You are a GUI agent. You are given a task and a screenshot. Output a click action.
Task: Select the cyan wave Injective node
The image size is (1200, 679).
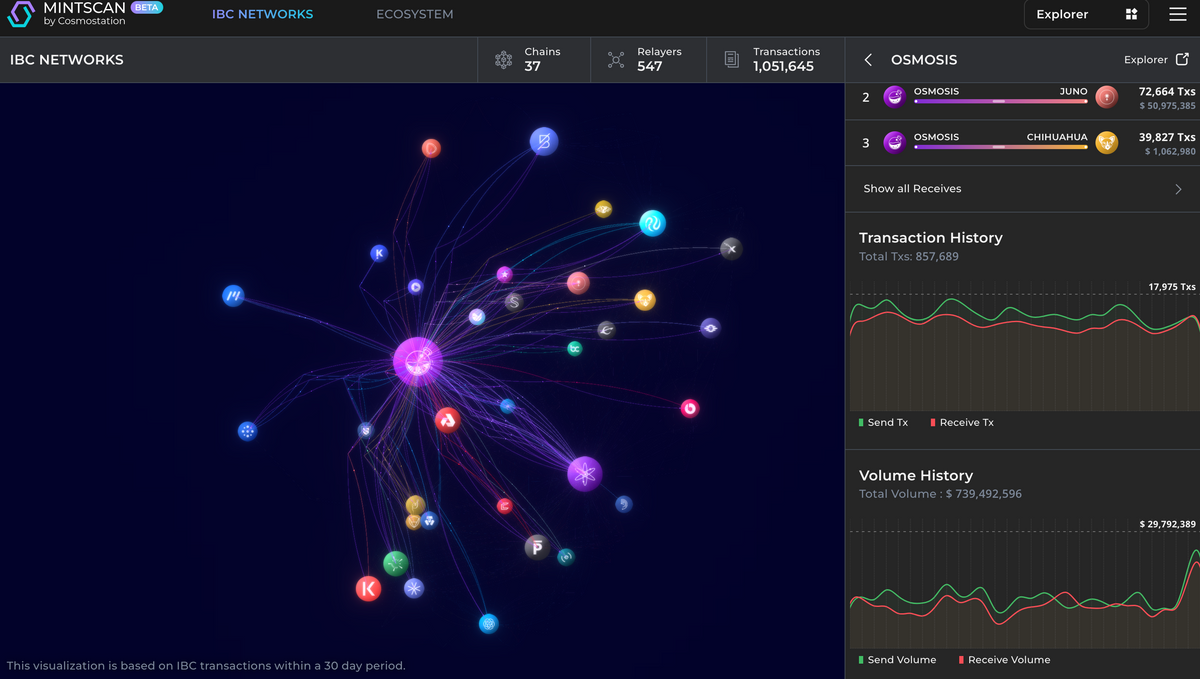652,223
